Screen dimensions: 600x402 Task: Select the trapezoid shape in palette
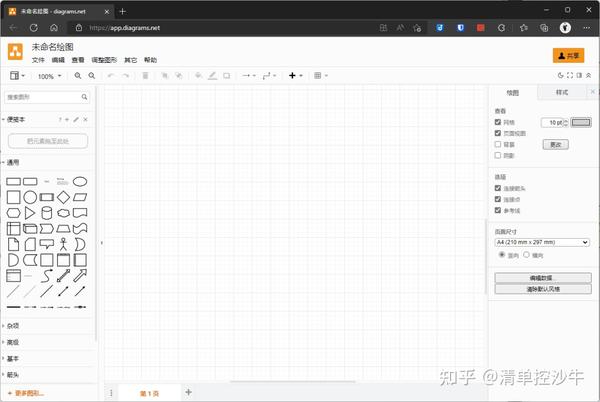(x=64, y=229)
